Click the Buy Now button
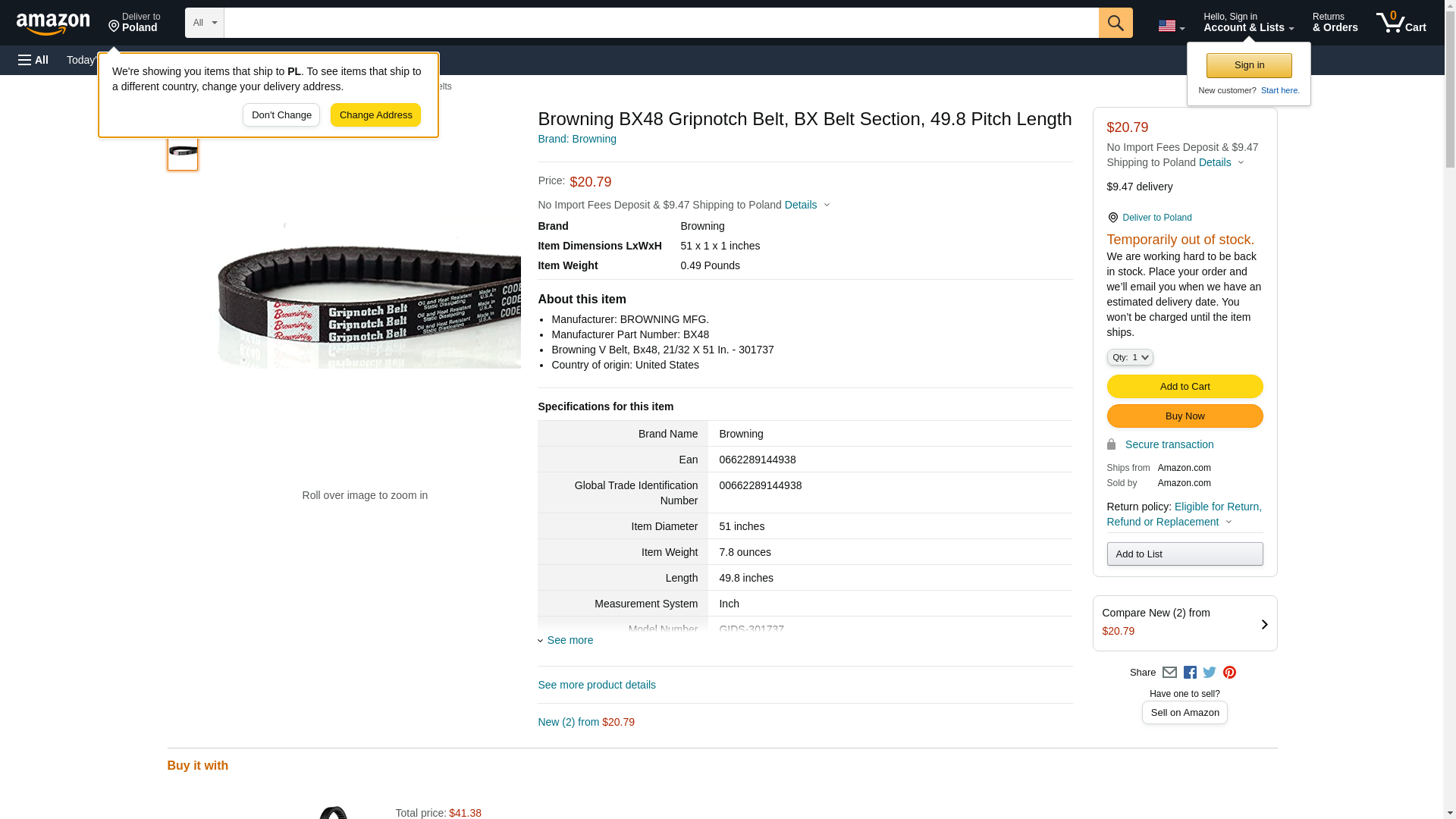This screenshot has height=819, width=1456. (x=1184, y=416)
